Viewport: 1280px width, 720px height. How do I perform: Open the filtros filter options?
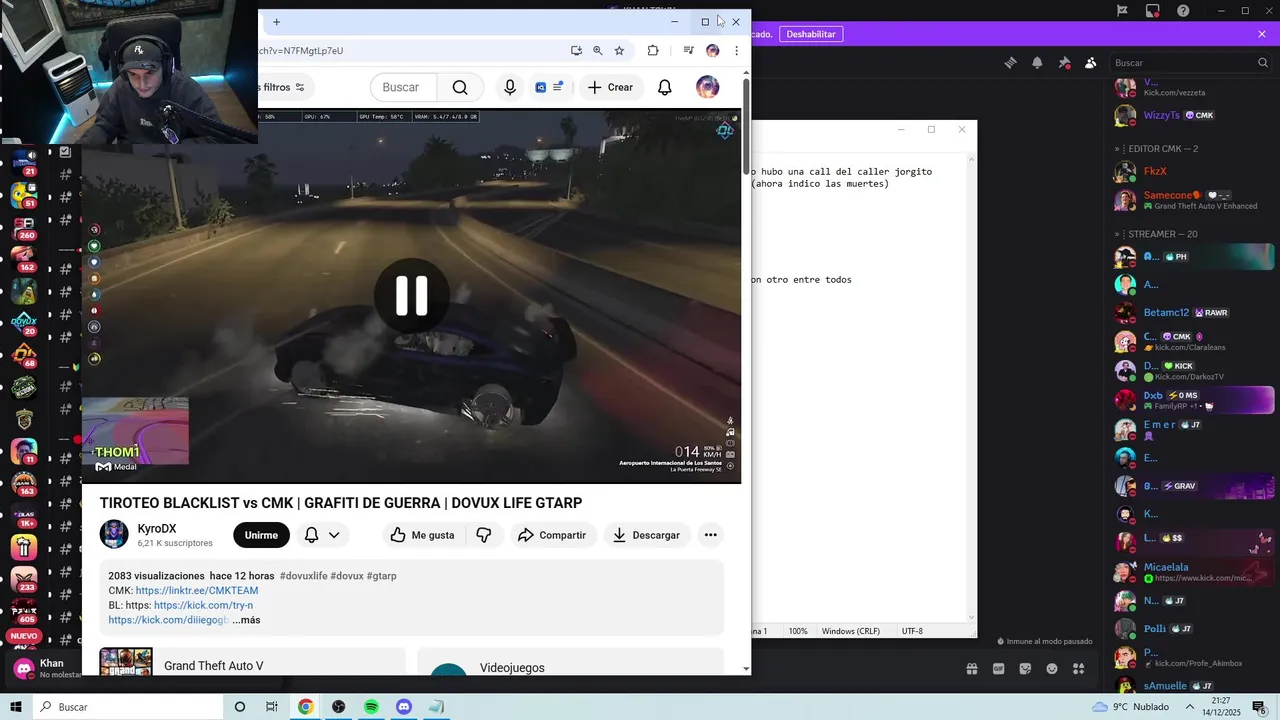(284, 87)
